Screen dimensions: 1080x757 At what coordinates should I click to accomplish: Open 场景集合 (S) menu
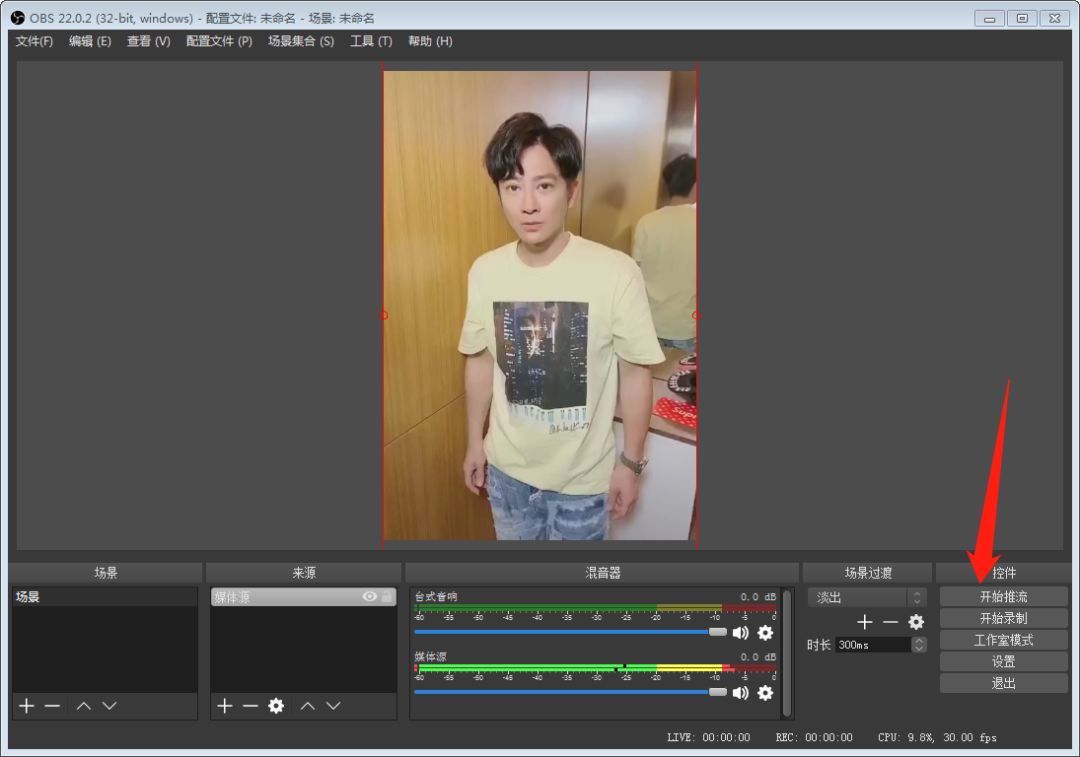(301, 41)
